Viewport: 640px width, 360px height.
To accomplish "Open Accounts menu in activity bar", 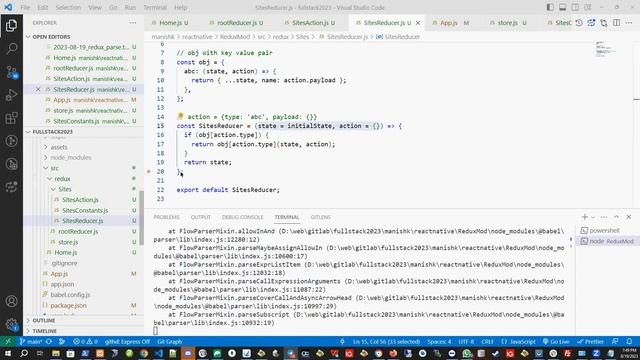I will click(11, 301).
